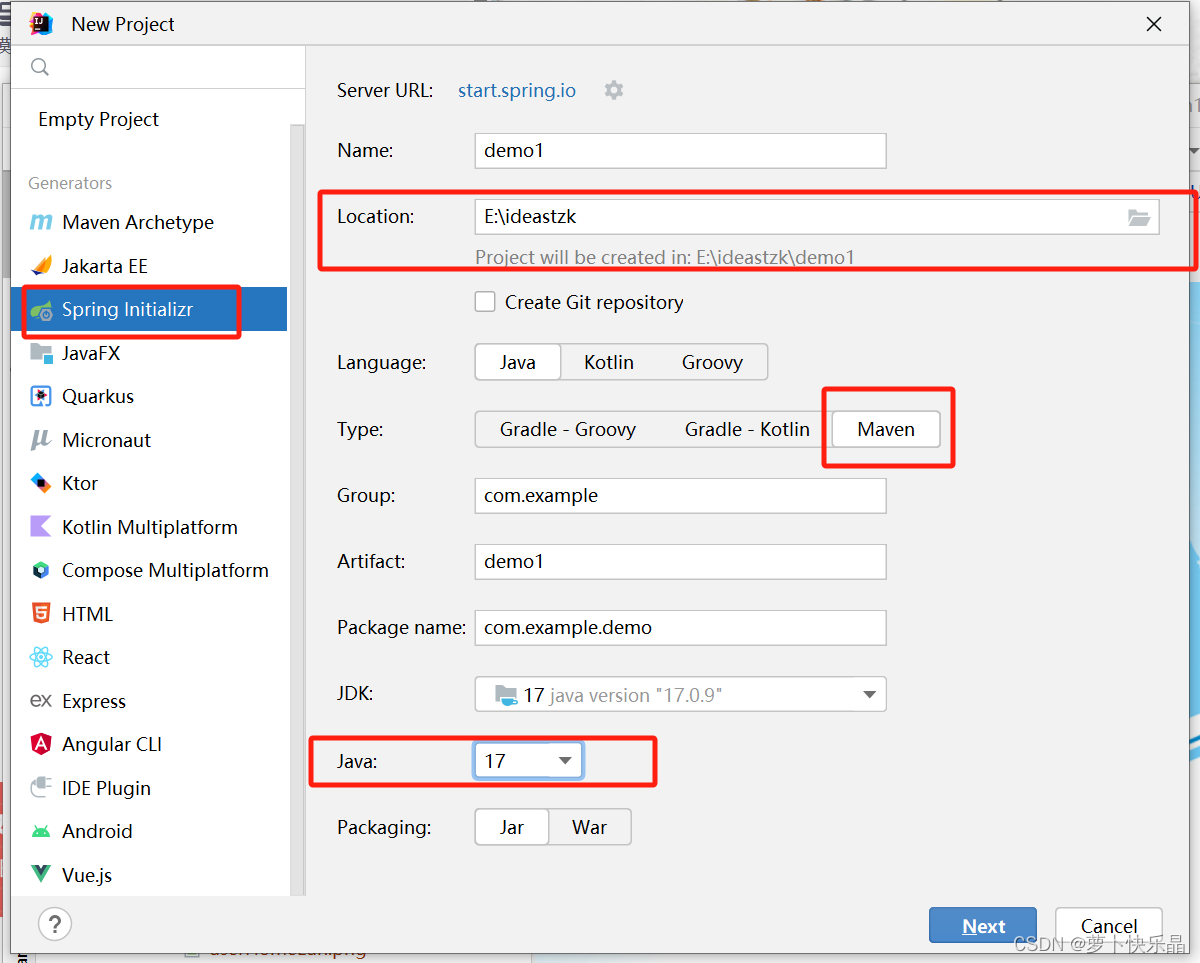Click the HTML5 generator icon

41,614
